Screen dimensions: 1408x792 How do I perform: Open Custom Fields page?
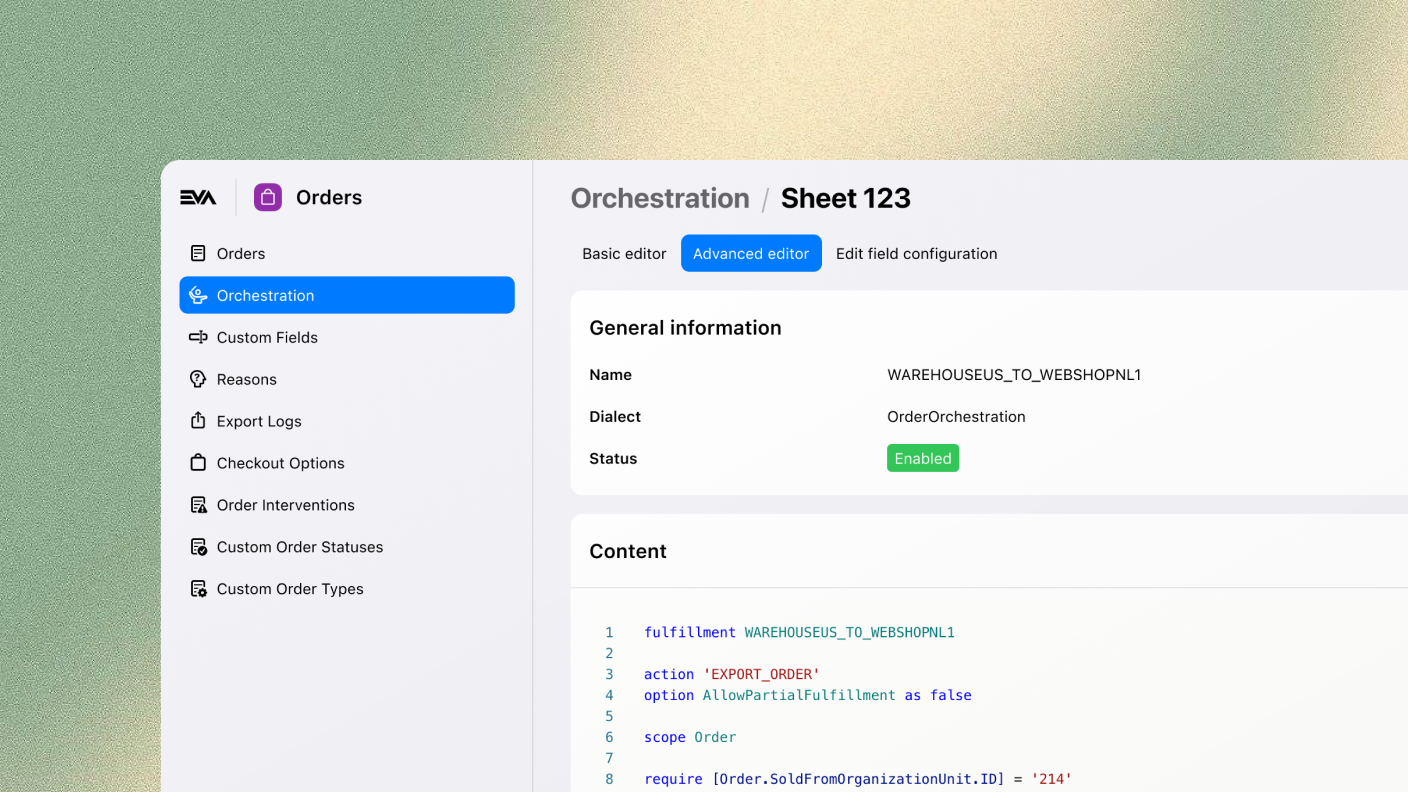pos(347,338)
